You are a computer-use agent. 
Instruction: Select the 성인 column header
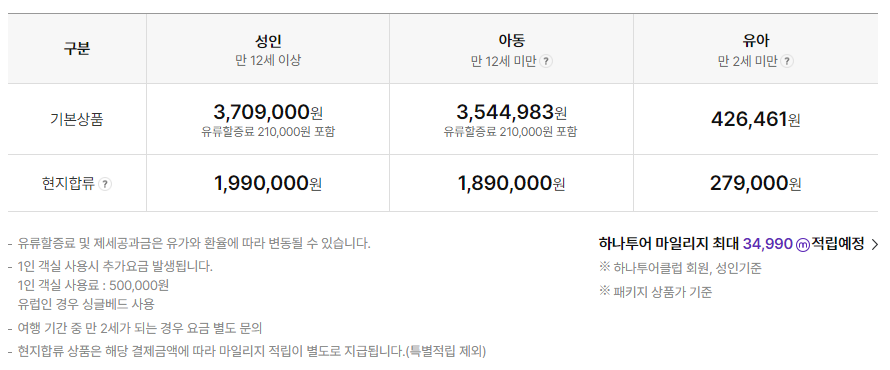coord(268,49)
